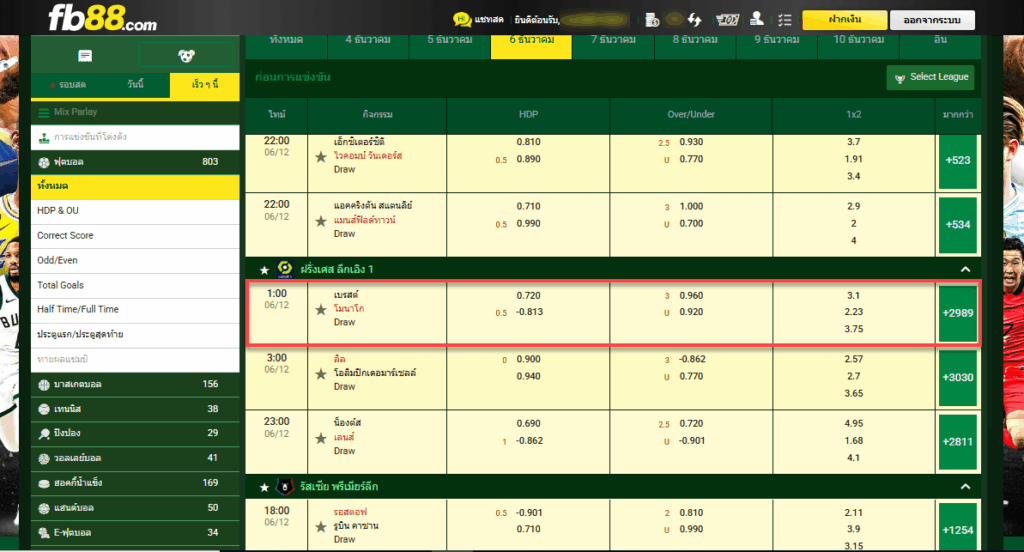Open the account statement coin document icon
The height and width of the screenshot is (552, 1024).
(x=652, y=20)
